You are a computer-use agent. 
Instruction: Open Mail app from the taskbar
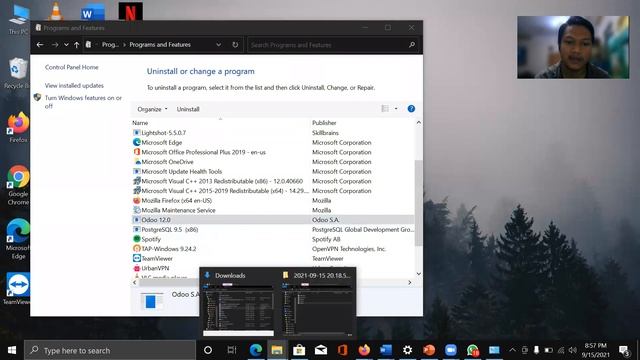(320, 350)
